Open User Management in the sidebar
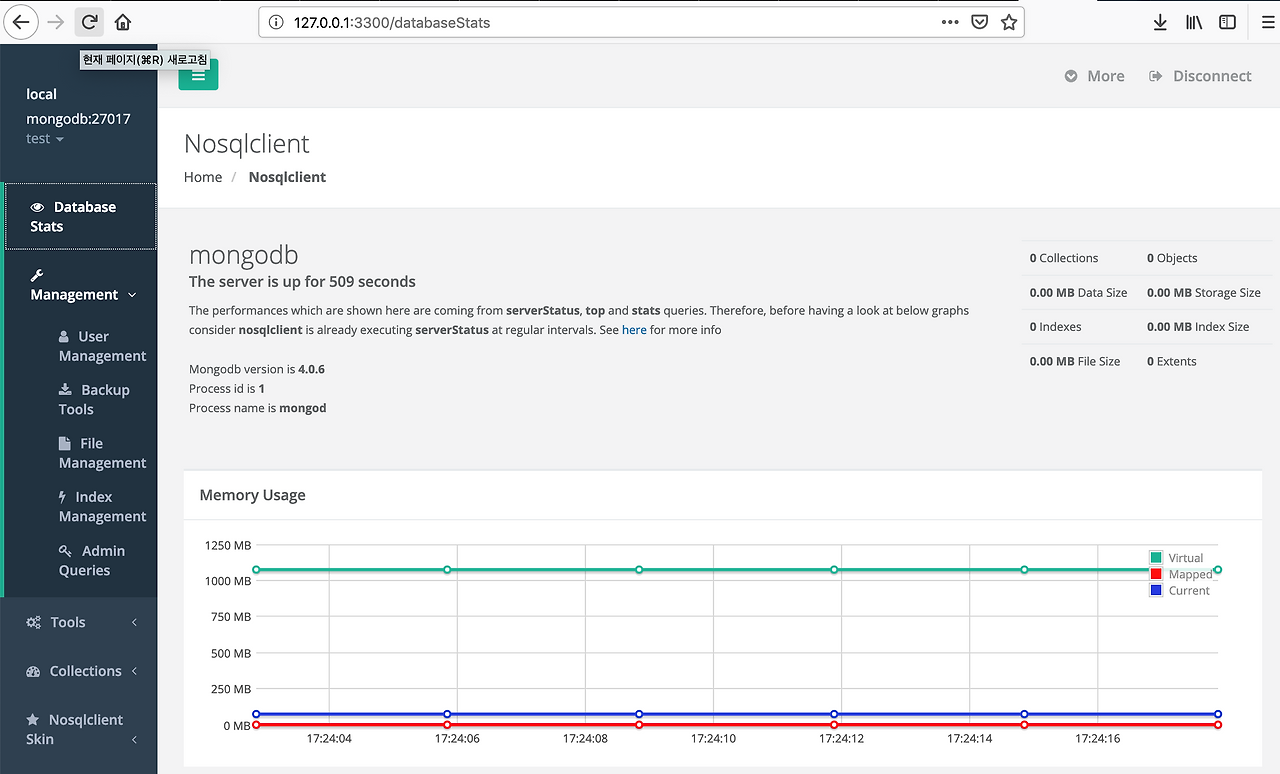This screenshot has width=1280, height=774. pos(102,346)
